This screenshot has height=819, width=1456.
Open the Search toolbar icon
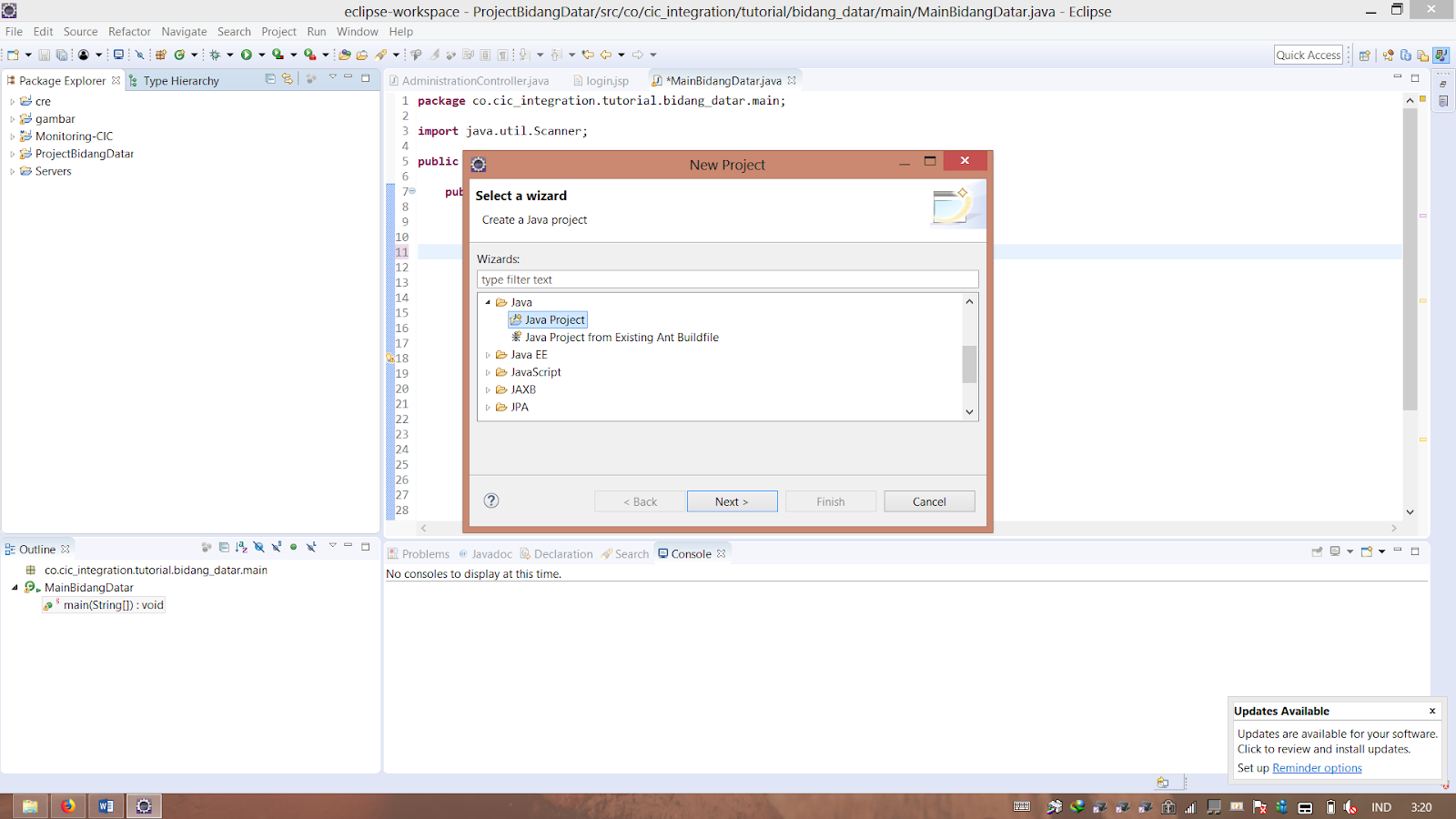point(380,54)
